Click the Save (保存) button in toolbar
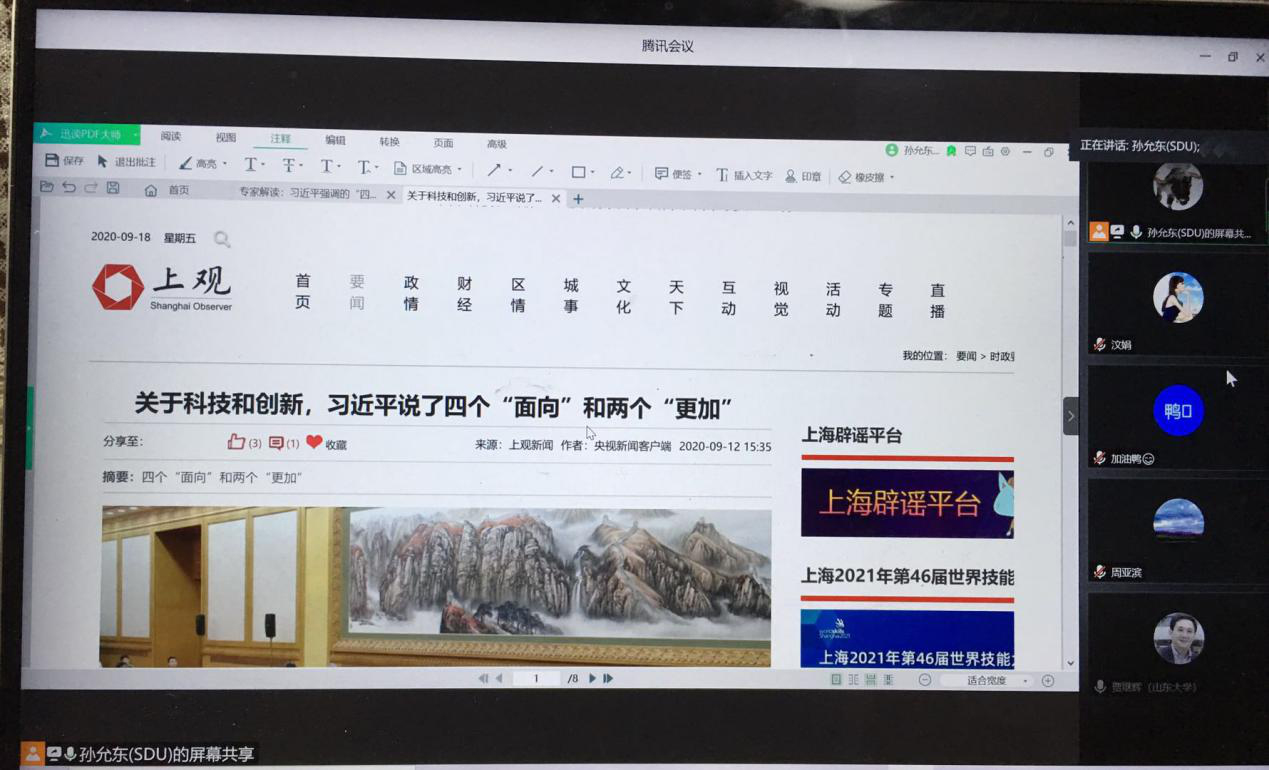Screen dimensions: 1269x770 coord(64,161)
